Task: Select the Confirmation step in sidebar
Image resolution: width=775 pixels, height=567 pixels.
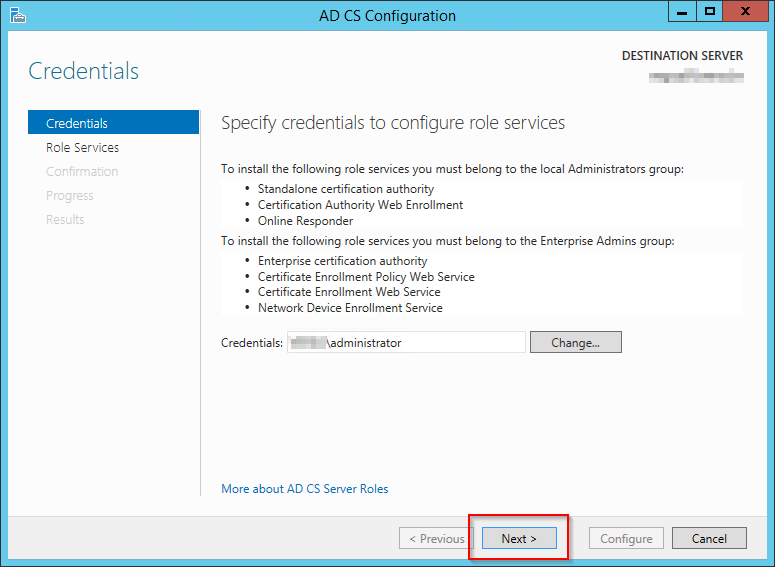Action: tap(82, 171)
